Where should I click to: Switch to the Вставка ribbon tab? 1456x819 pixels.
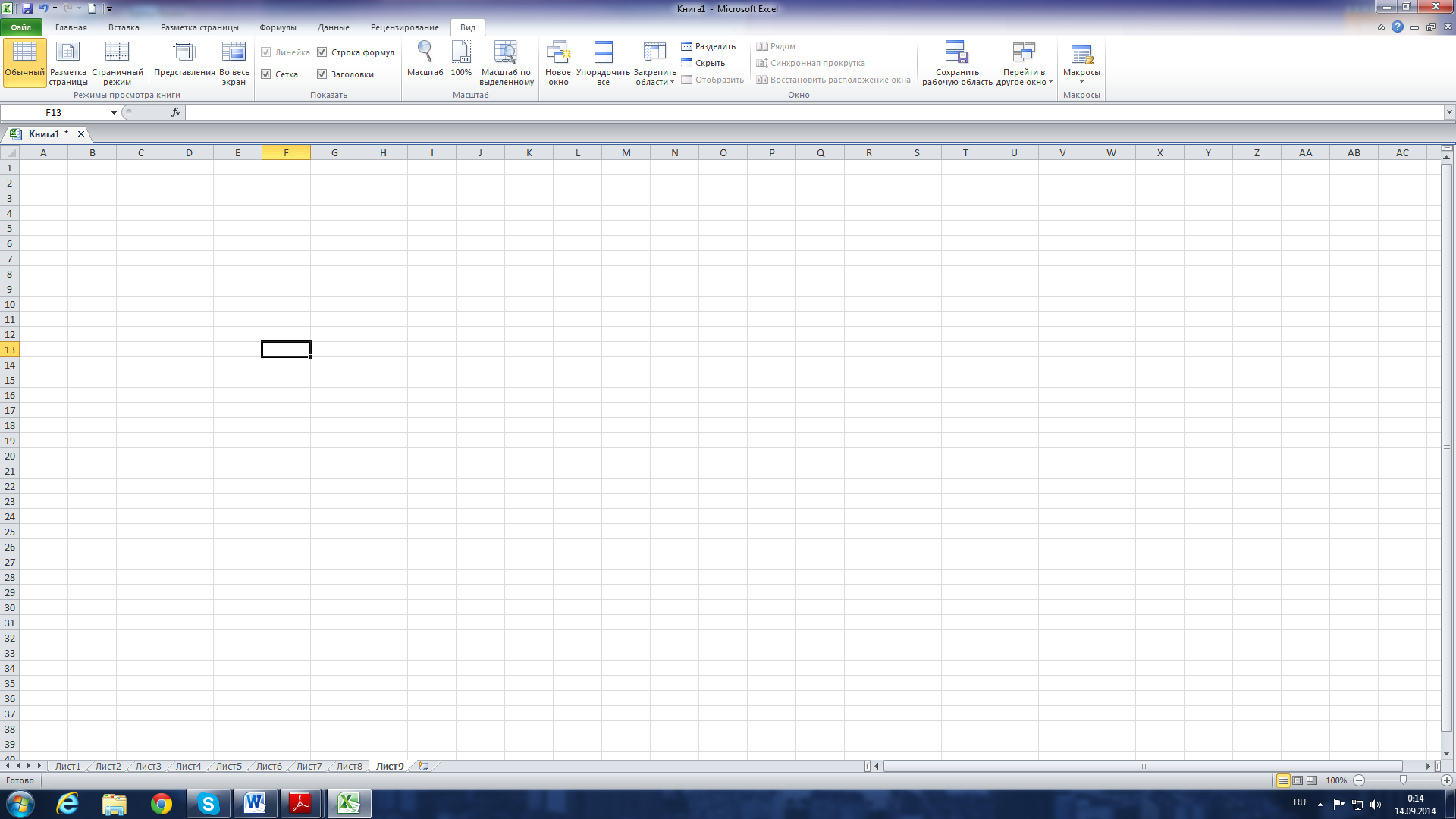click(x=124, y=27)
